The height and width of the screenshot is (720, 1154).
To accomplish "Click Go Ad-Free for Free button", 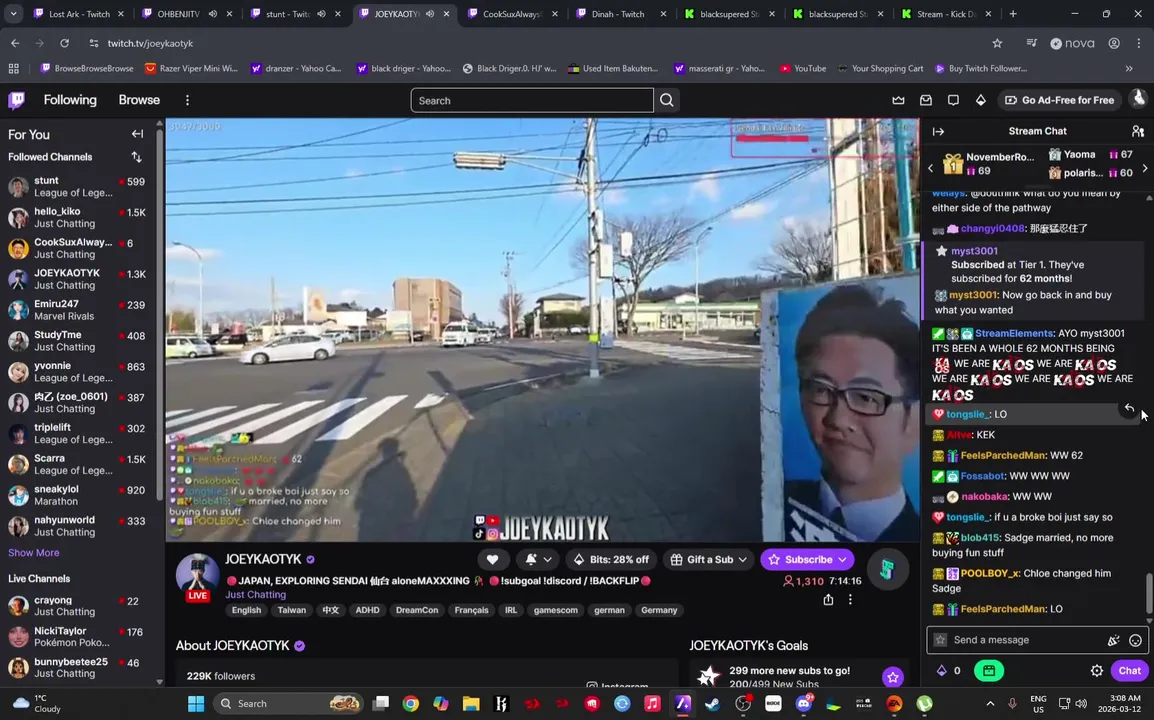I will pos(1059,100).
